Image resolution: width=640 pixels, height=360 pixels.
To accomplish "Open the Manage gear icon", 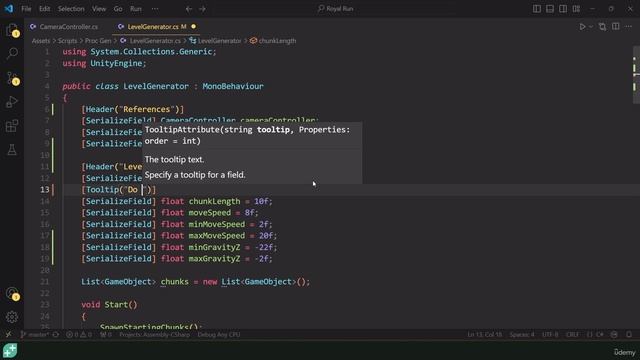I will coord(12,317).
